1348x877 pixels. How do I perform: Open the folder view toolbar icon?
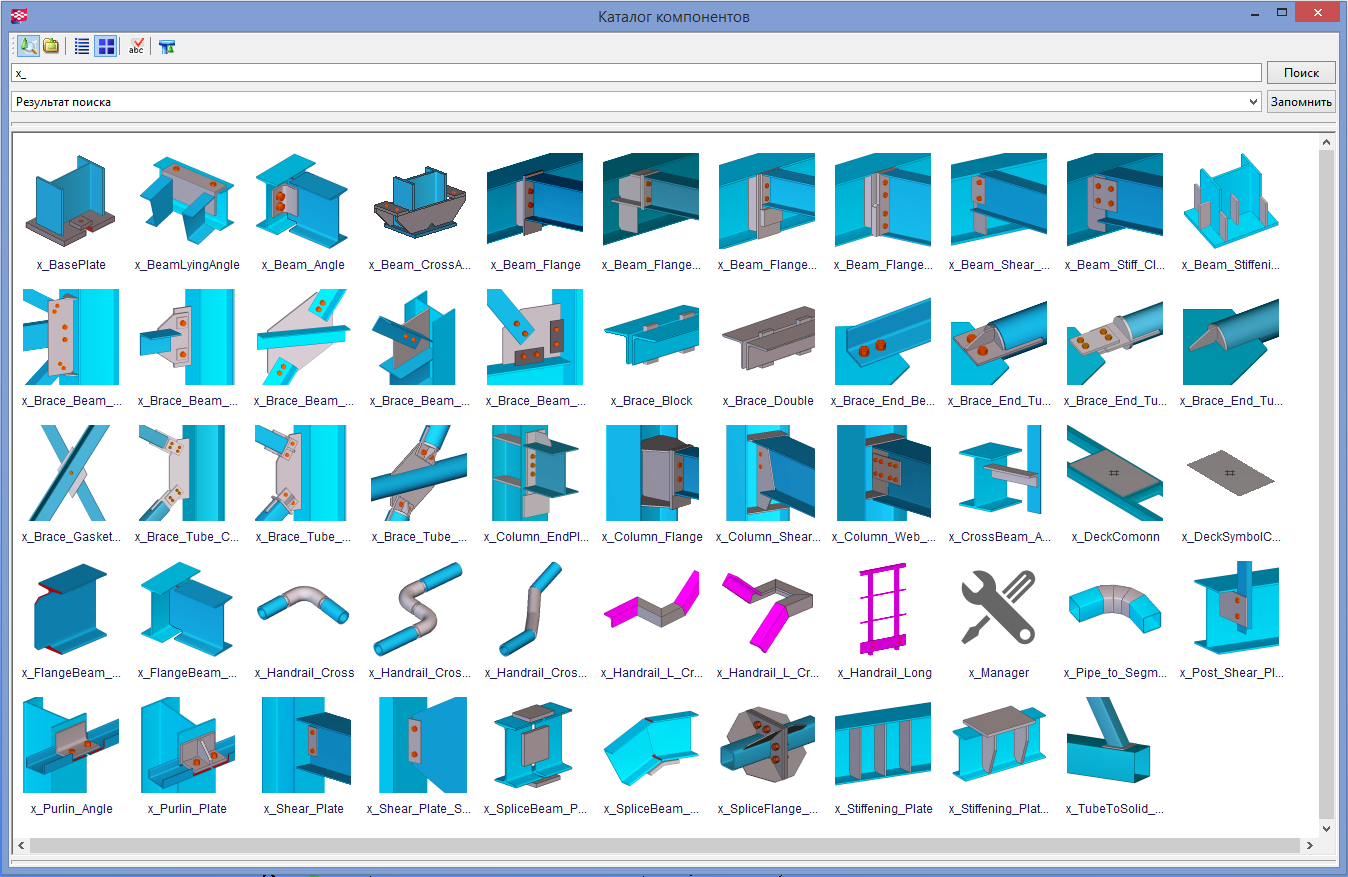click(x=51, y=46)
